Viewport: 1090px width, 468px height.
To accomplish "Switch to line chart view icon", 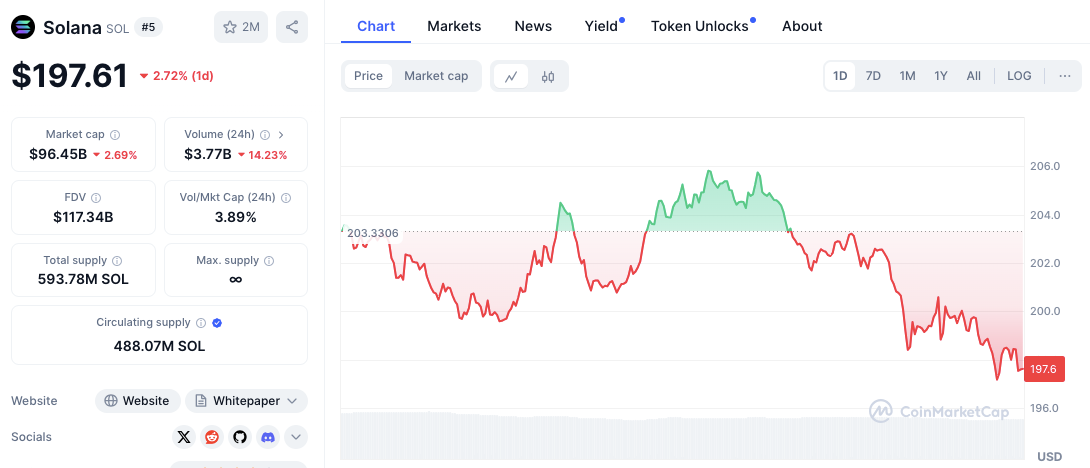I will [x=511, y=76].
